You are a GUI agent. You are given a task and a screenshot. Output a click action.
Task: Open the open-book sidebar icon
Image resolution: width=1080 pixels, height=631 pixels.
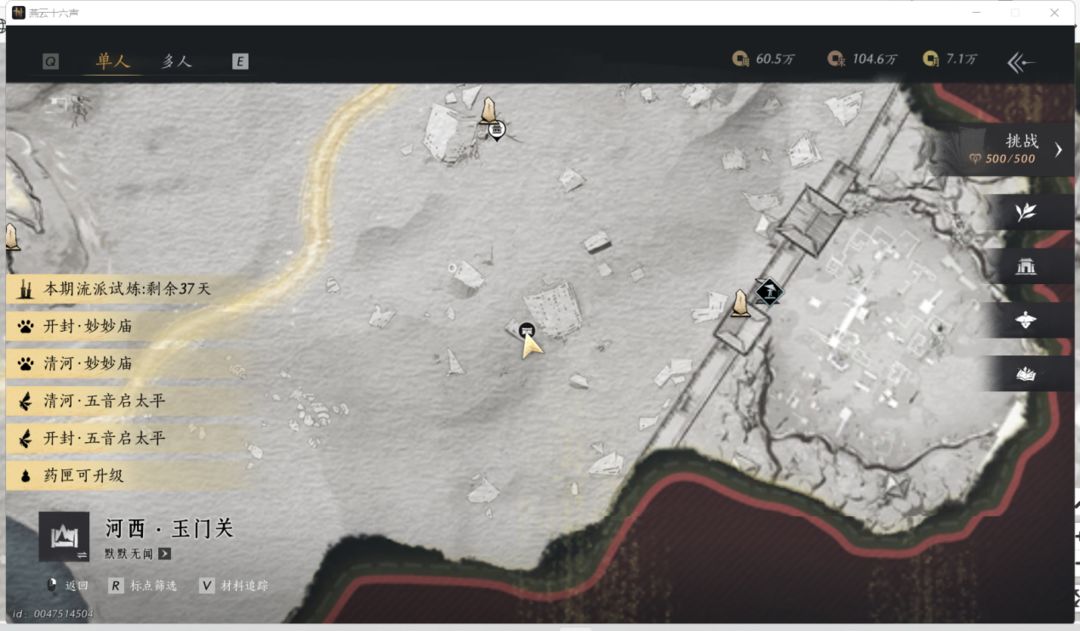tap(1026, 374)
